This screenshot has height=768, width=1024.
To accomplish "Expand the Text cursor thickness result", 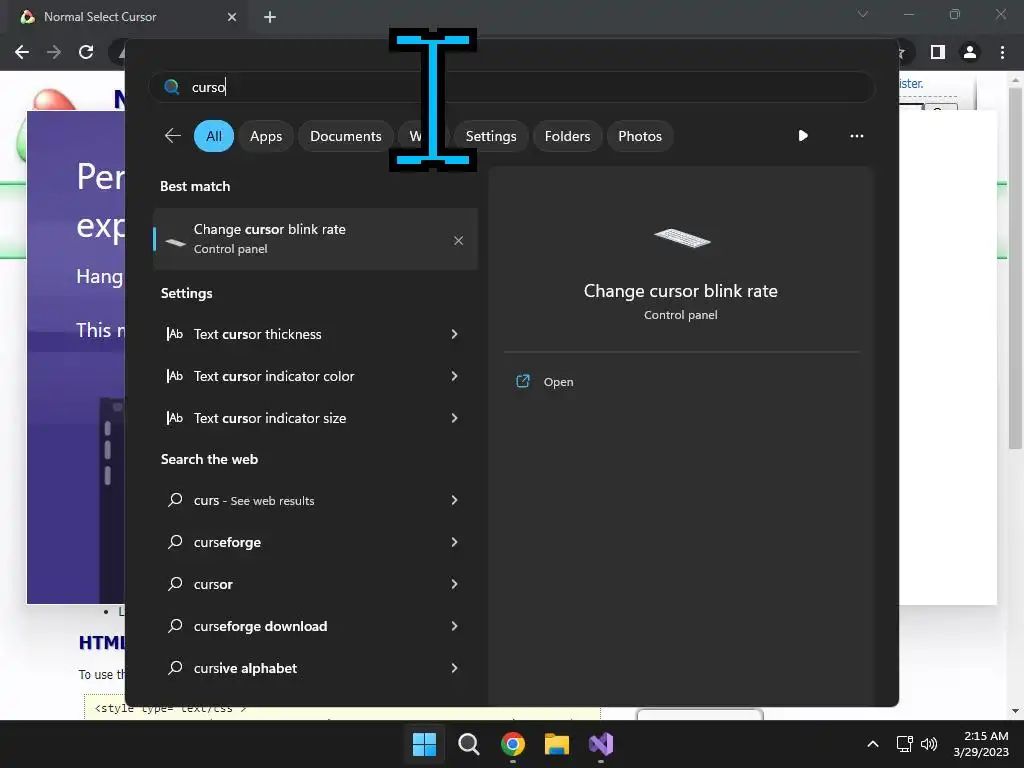I will pos(455,334).
